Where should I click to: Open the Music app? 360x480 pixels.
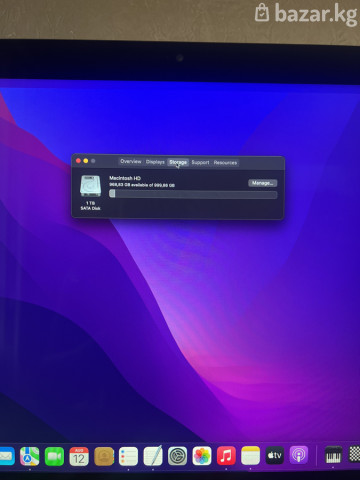[226, 456]
